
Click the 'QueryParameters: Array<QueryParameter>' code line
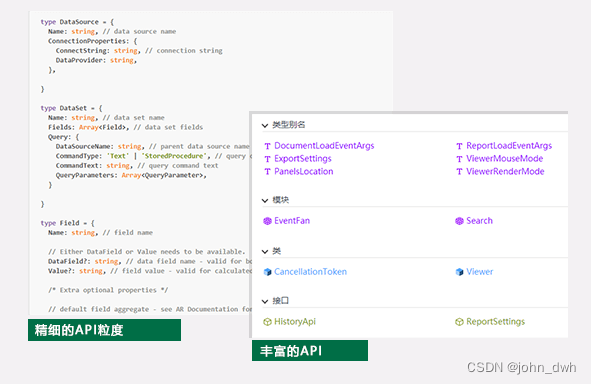coord(131,175)
